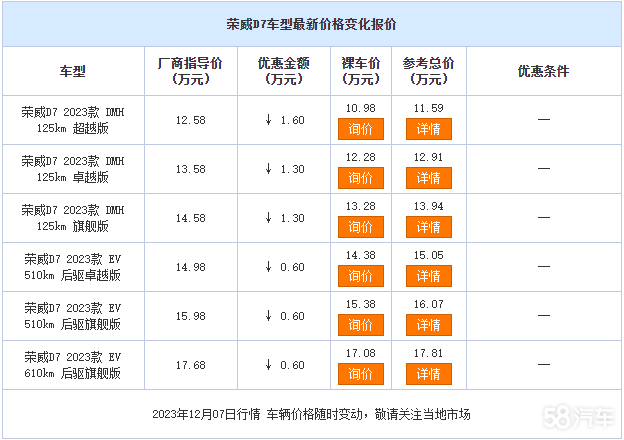Click bare car price 15.38
624x440 pixels.
click(x=361, y=304)
